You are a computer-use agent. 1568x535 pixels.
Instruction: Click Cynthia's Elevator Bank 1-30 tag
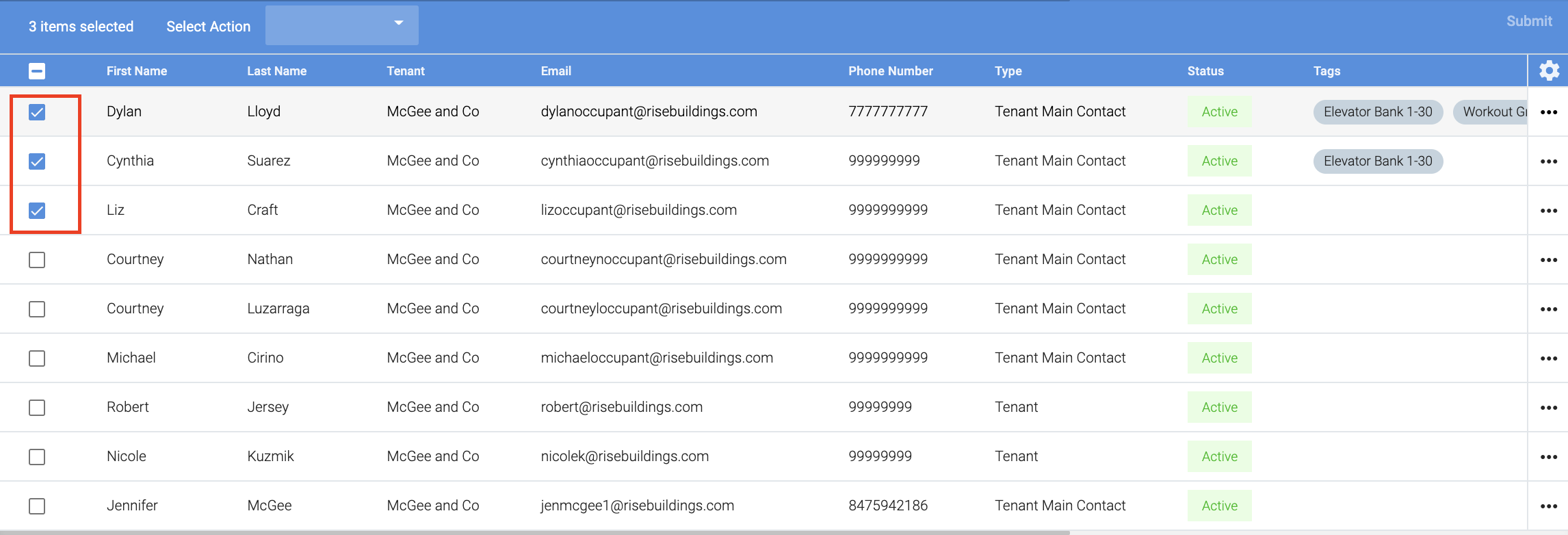click(1377, 161)
